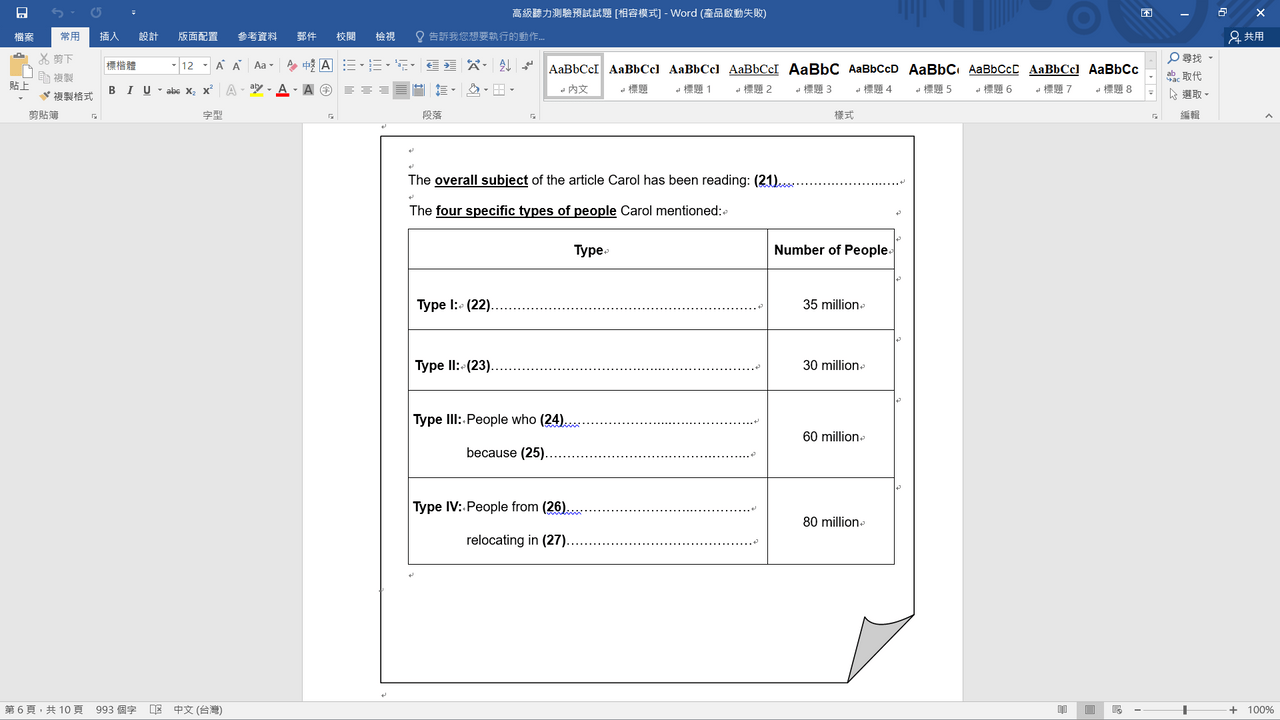Switch to the 插入 ribbon tab

109,37
